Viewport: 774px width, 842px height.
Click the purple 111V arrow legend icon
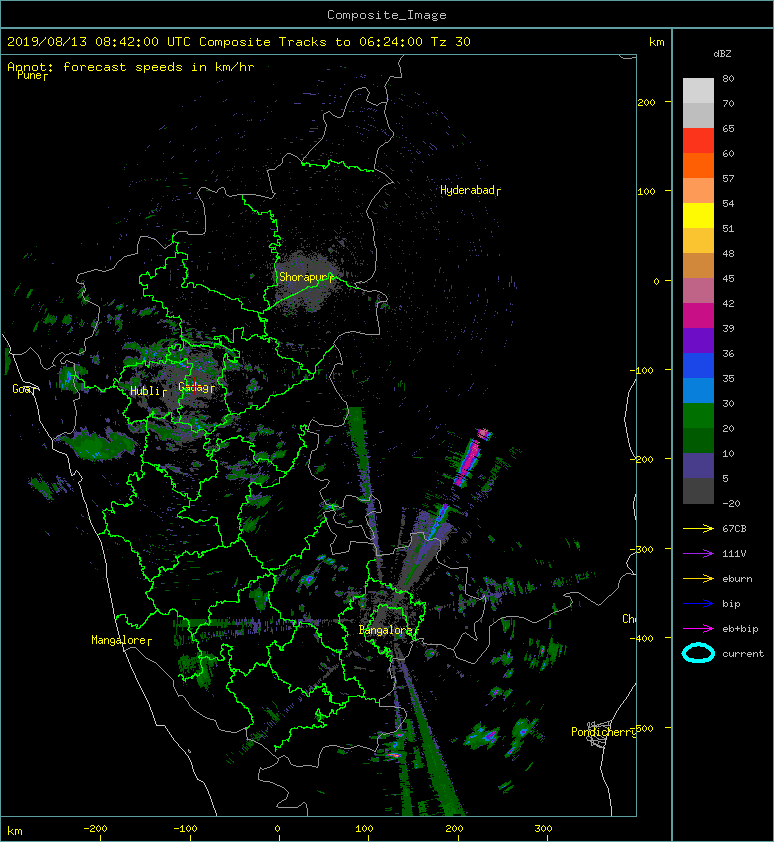click(x=698, y=554)
